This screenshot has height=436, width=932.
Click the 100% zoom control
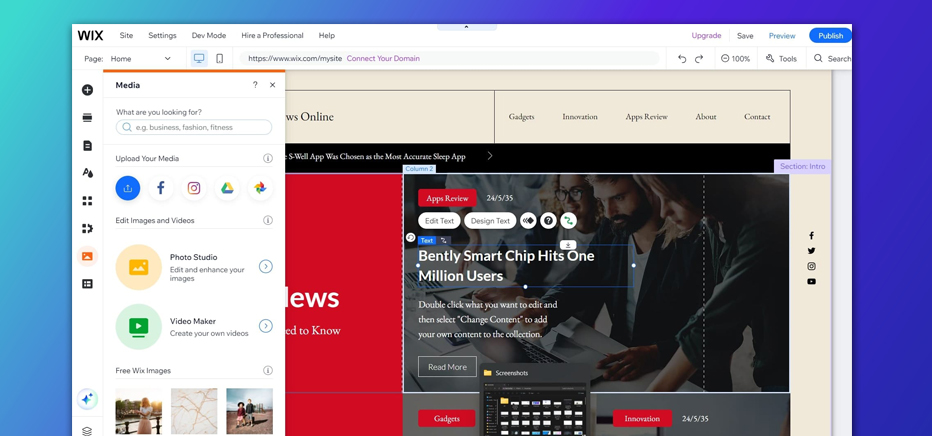pos(736,59)
